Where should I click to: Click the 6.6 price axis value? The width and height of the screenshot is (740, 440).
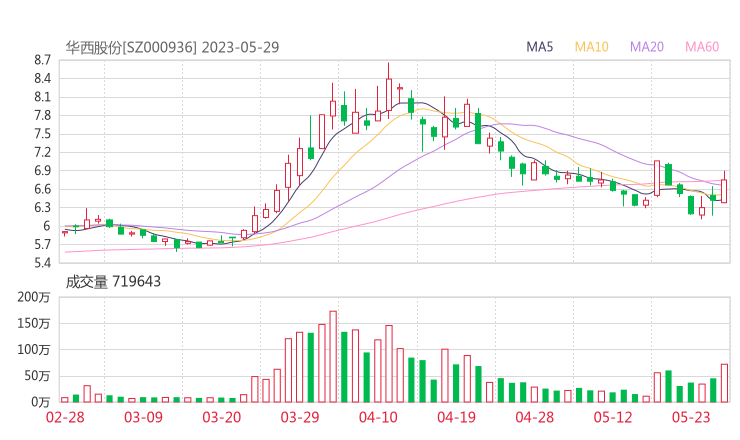coord(42,189)
